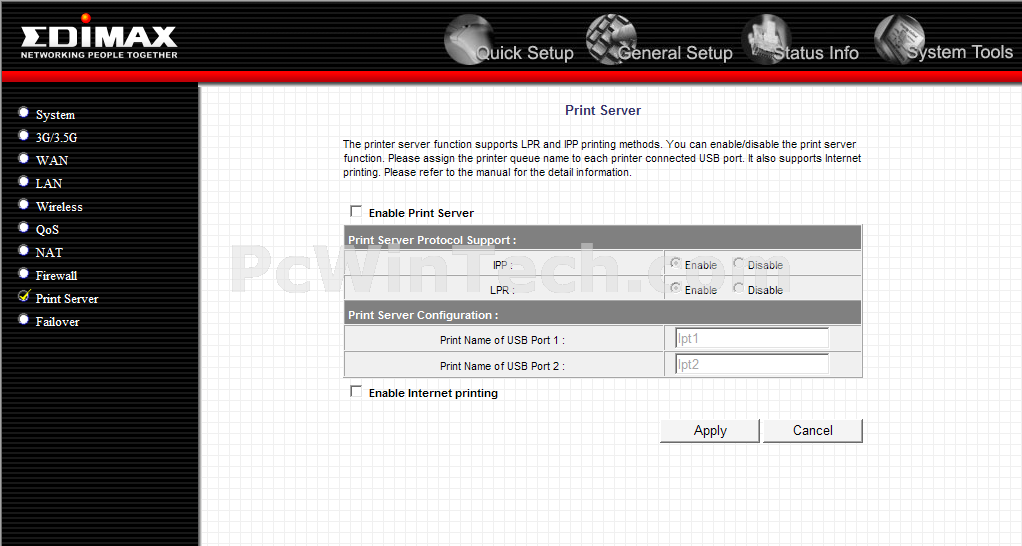
Task: Select the NAT bullet in sidebar
Action: (23, 250)
